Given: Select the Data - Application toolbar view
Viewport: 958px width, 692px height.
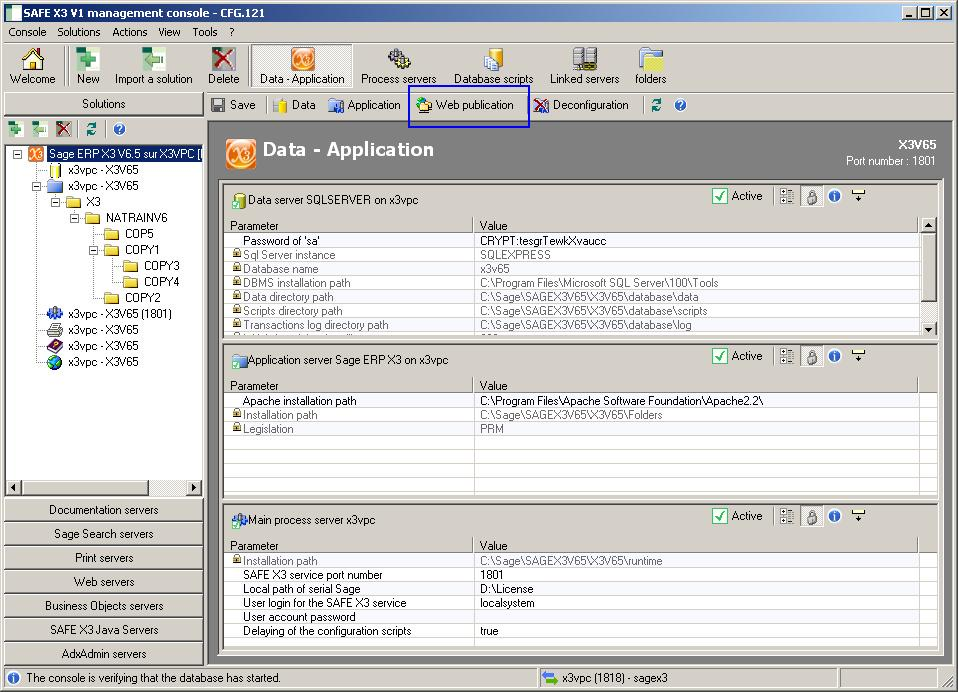Looking at the screenshot, I should coord(302,66).
